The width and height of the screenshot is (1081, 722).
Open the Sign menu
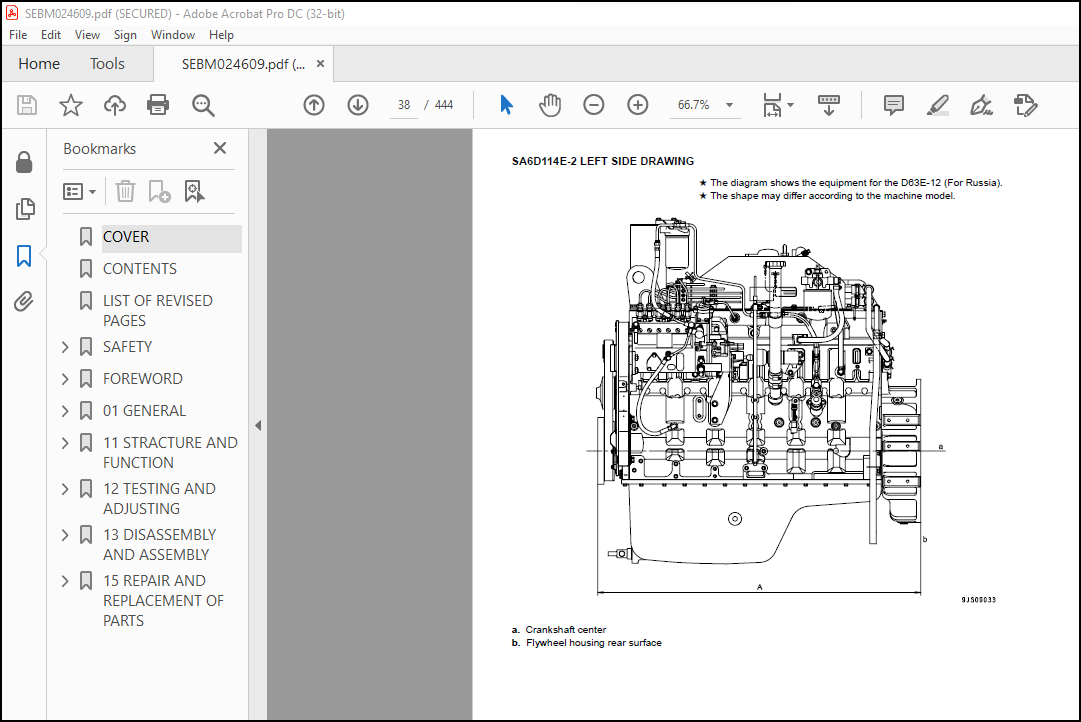[x=125, y=34]
